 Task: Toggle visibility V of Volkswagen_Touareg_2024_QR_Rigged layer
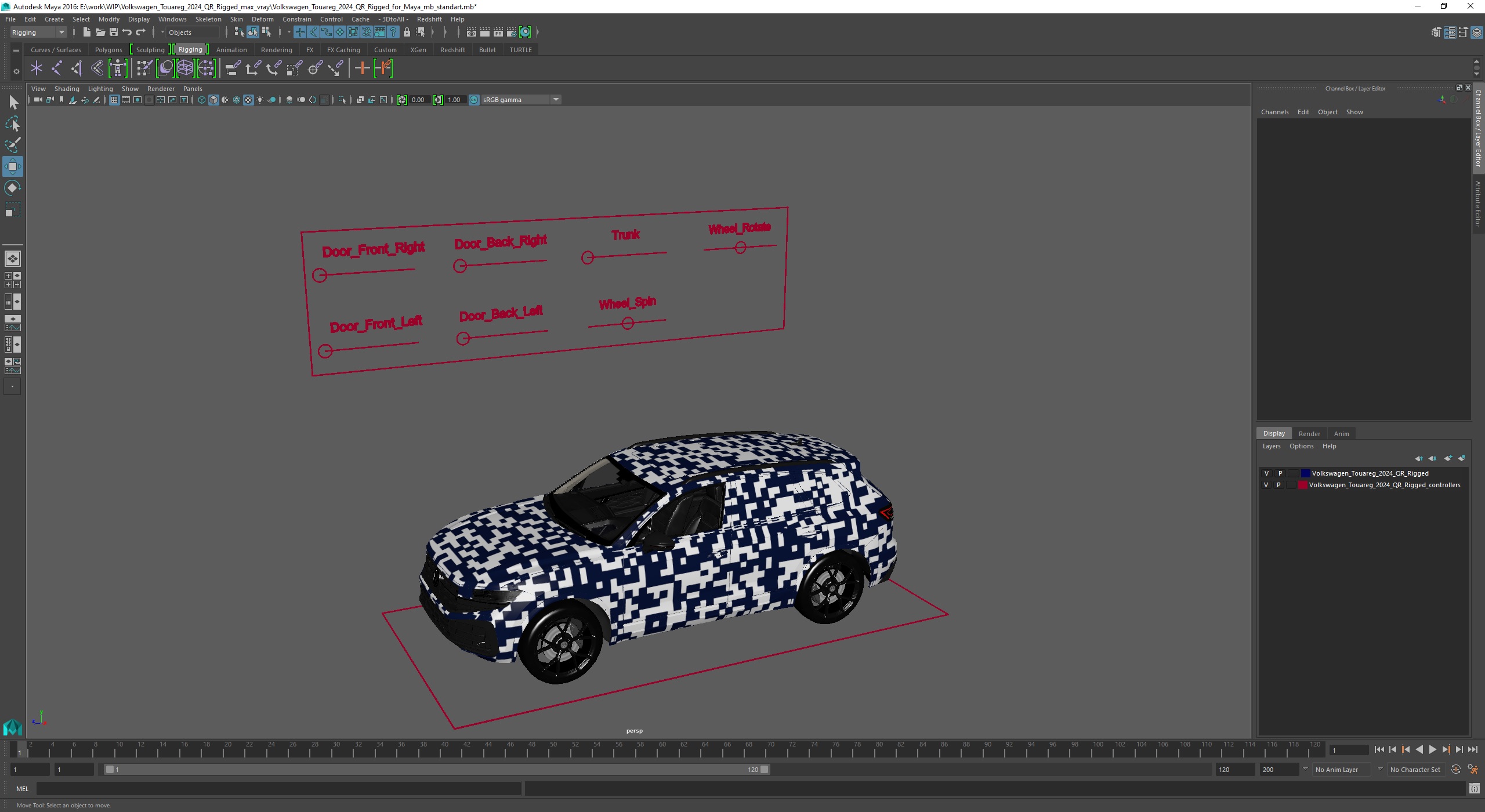coord(1266,473)
